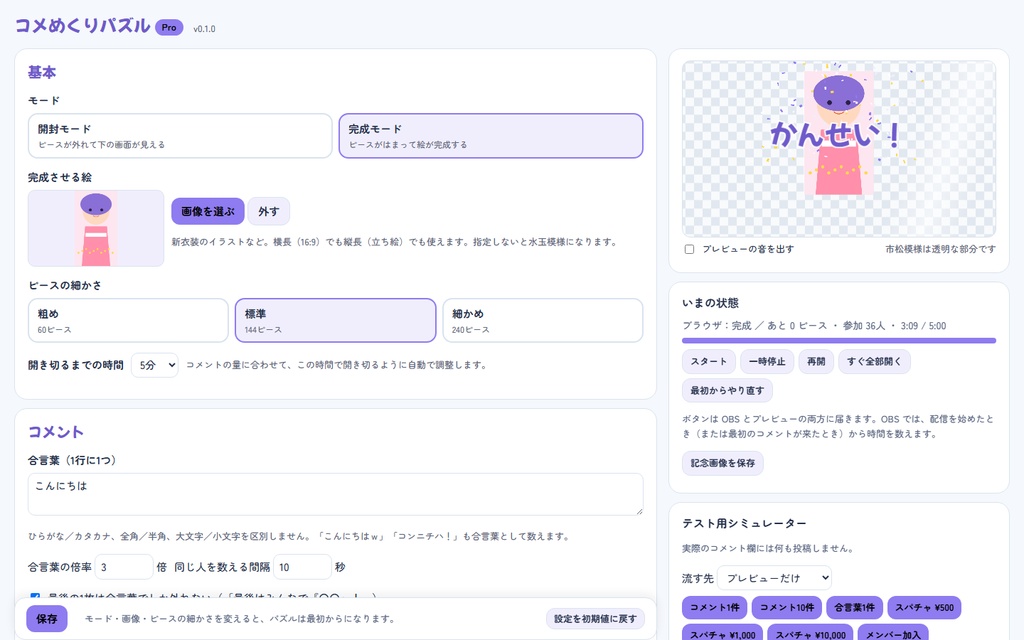Viewport: 1024px width, 640px height.
Task: Toggle プレビューの音を出す checkbox
Action: (689, 249)
